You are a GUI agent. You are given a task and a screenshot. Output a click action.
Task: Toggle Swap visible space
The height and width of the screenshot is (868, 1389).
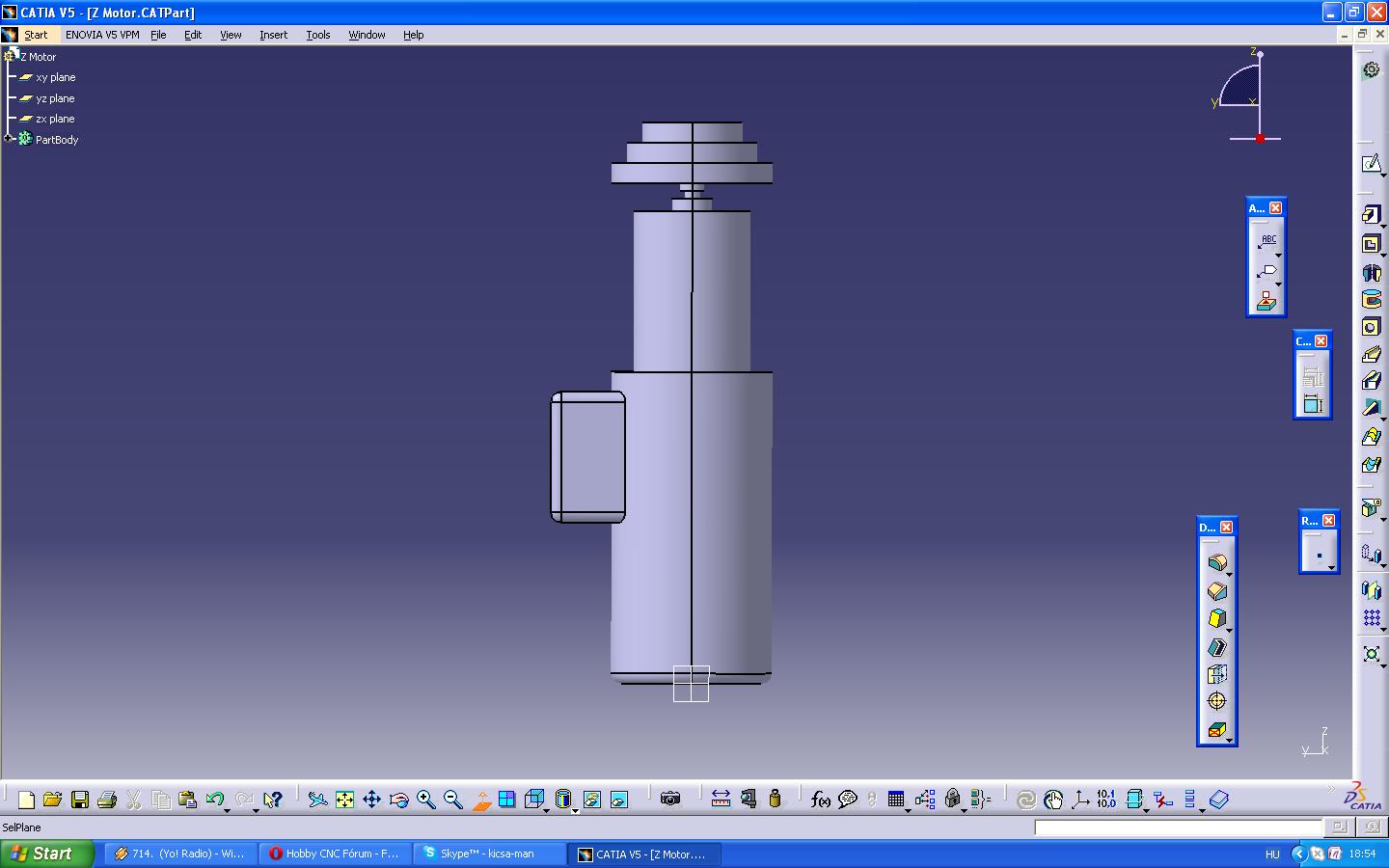coord(619,800)
